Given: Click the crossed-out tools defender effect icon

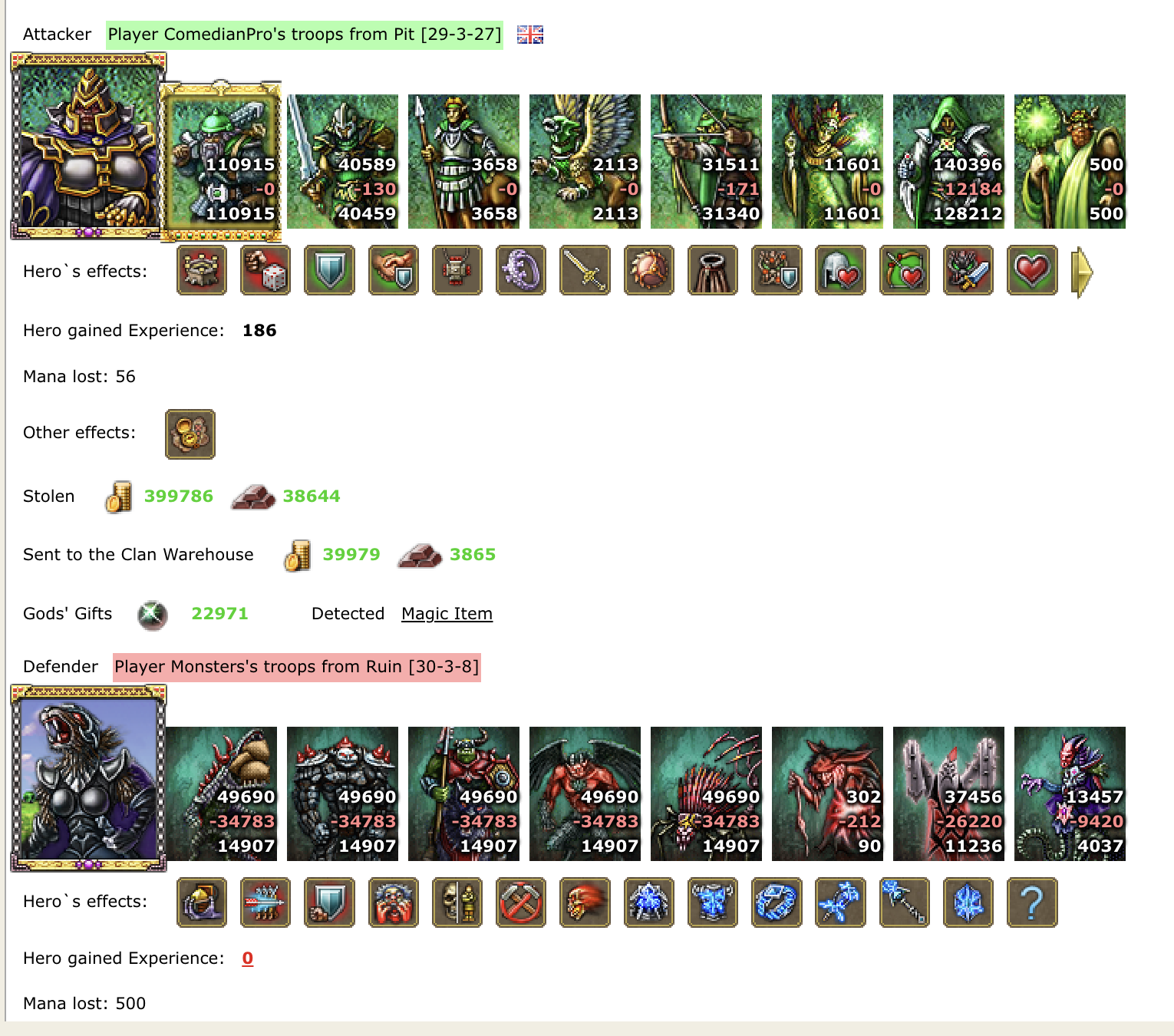Looking at the screenshot, I should click(x=521, y=902).
